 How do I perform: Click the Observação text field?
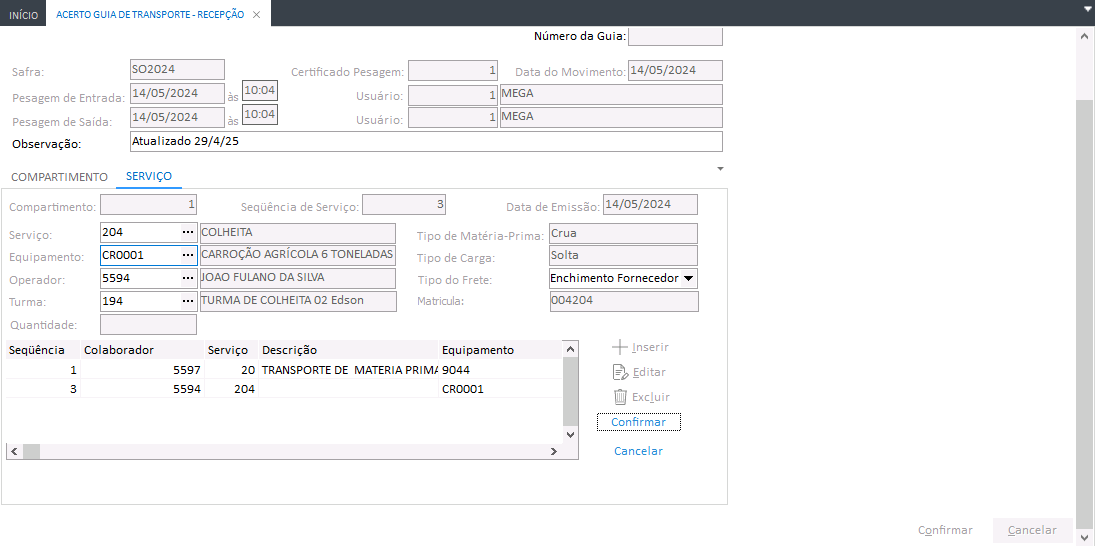click(x=426, y=142)
